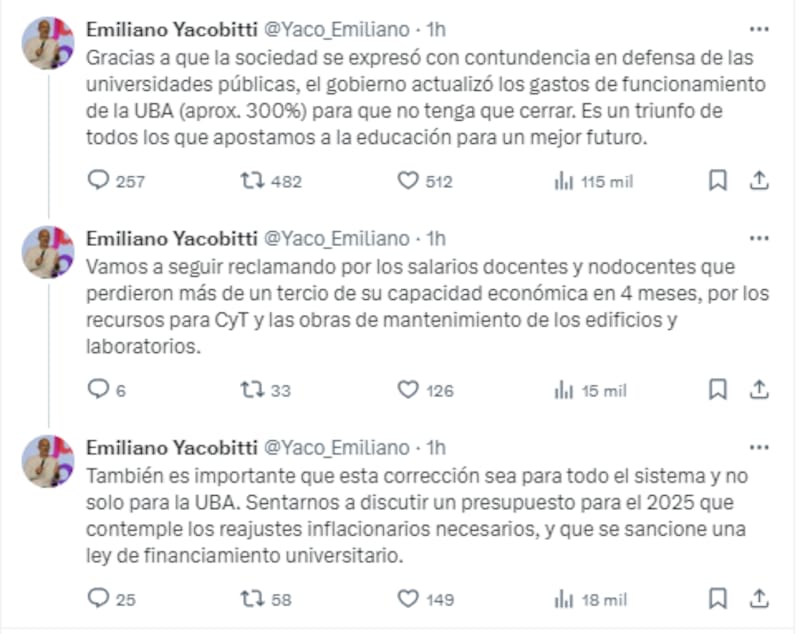This screenshot has width=800, height=634.
Task: Reply to the tweet with 6 replies
Action: click(99, 390)
